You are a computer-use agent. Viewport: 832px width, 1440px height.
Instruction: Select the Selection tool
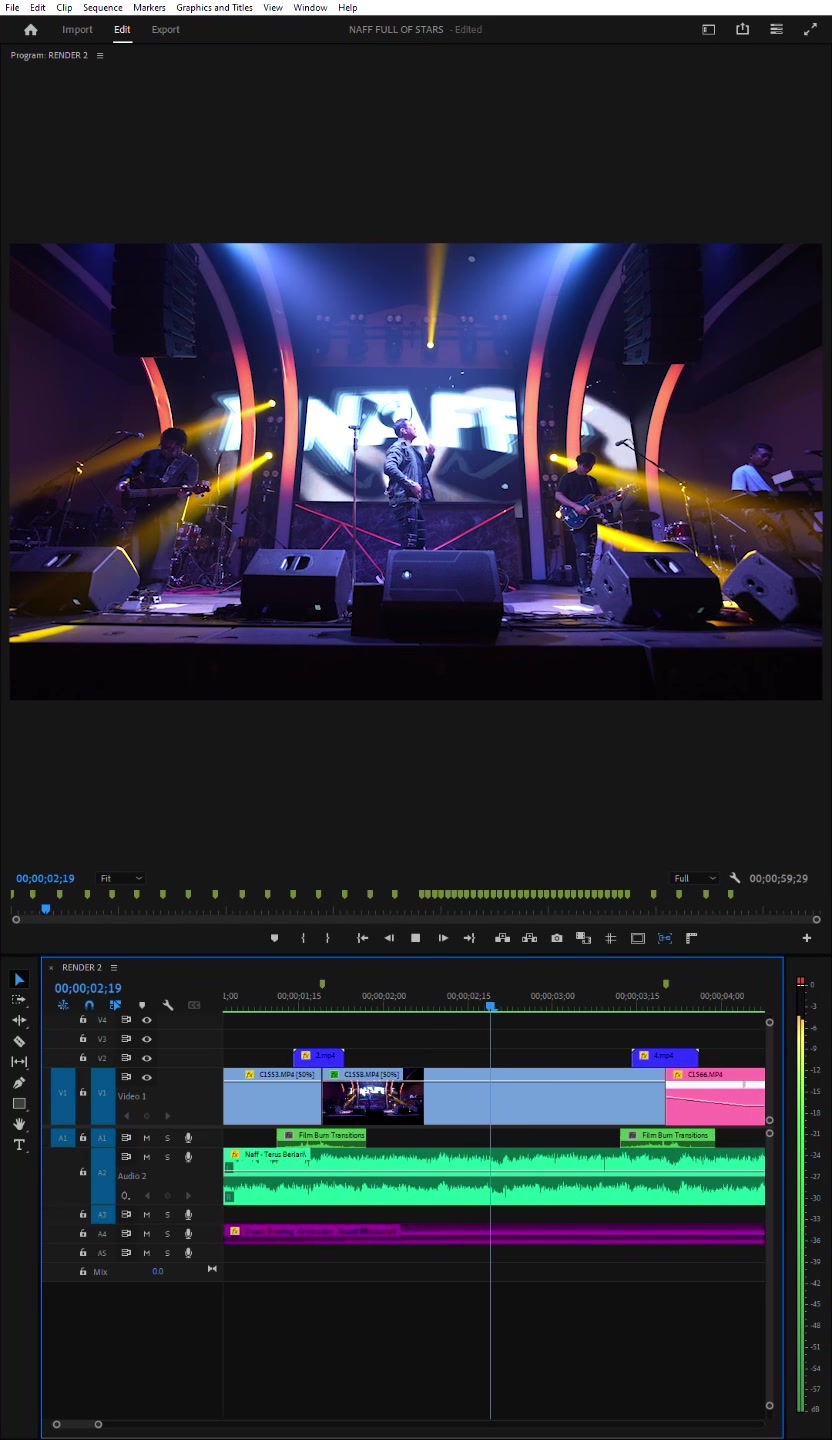(x=19, y=979)
